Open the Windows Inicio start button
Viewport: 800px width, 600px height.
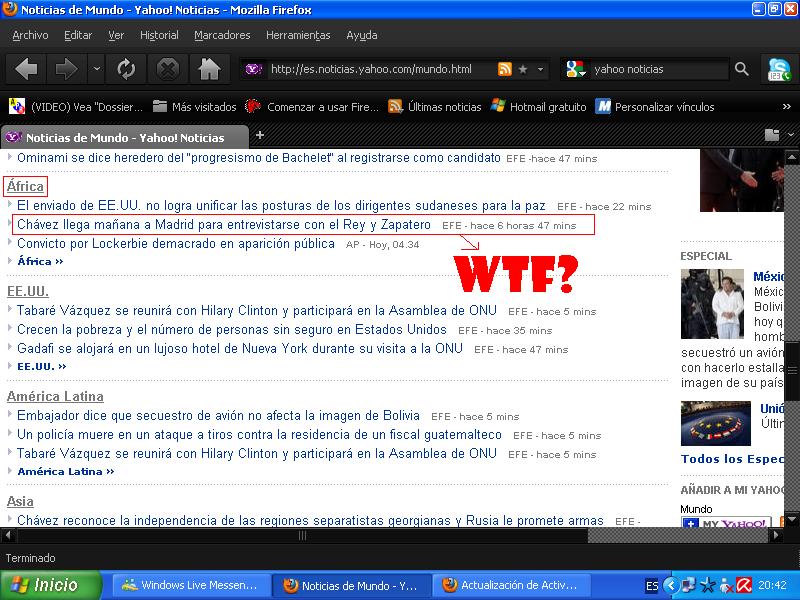tap(51, 585)
